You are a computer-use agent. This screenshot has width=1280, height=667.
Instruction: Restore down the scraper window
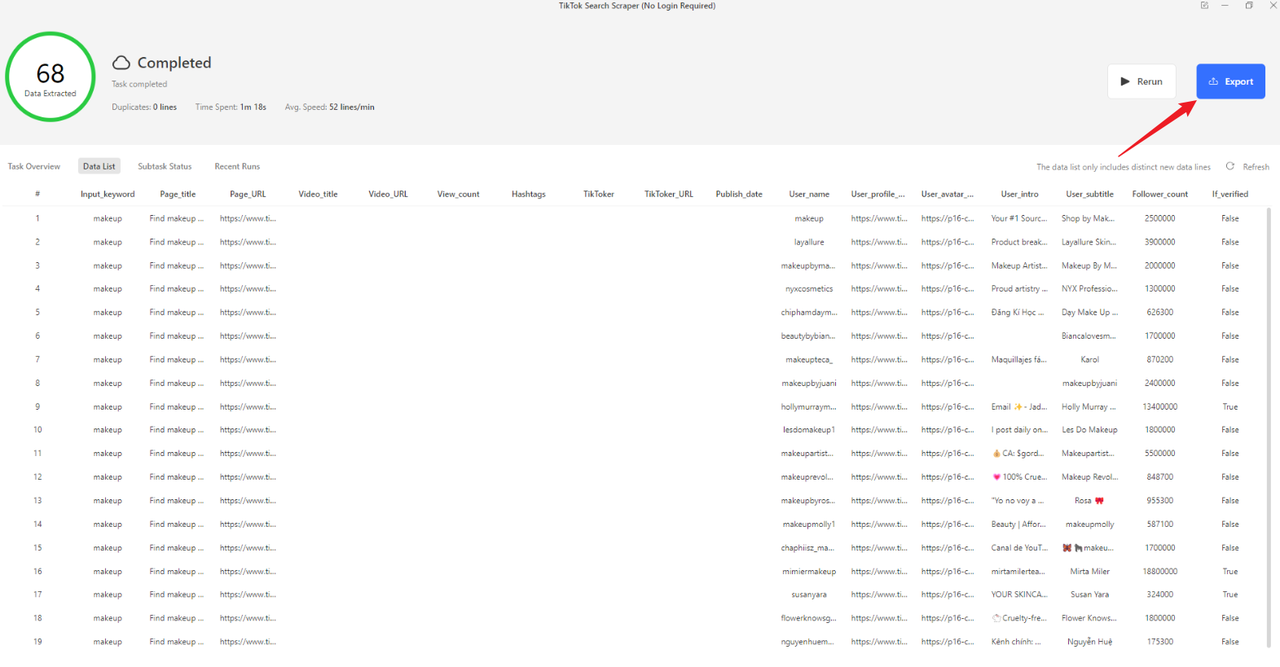(1249, 6)
